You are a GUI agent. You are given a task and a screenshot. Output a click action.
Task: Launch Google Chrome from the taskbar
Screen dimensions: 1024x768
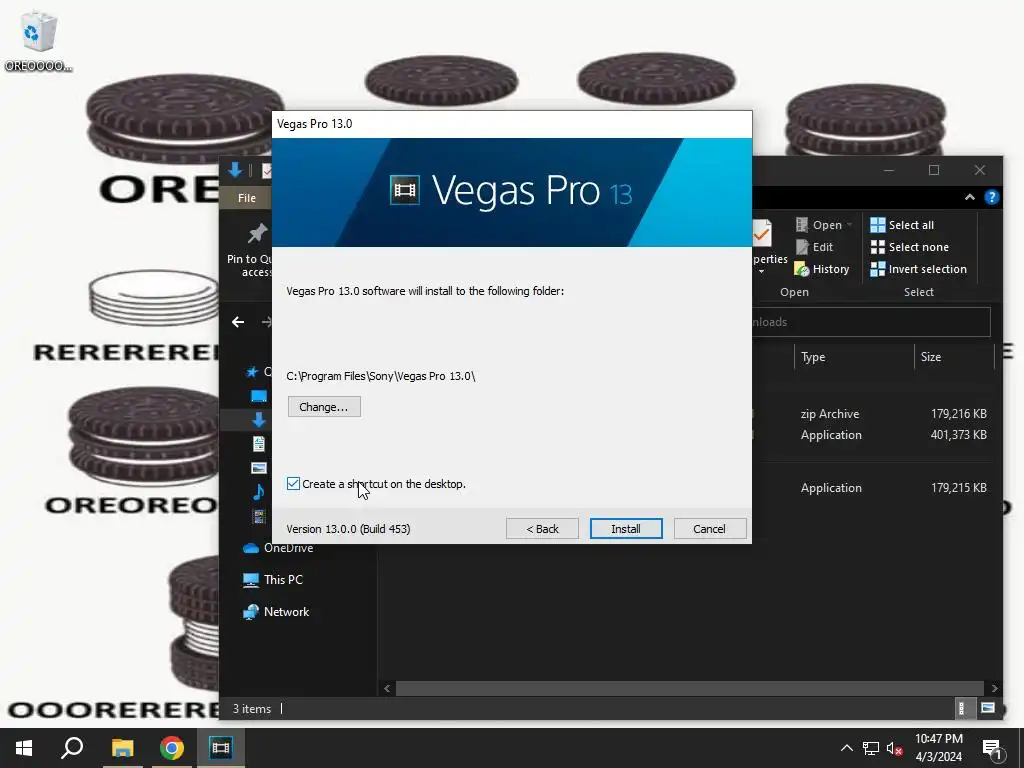click(172, 748)
